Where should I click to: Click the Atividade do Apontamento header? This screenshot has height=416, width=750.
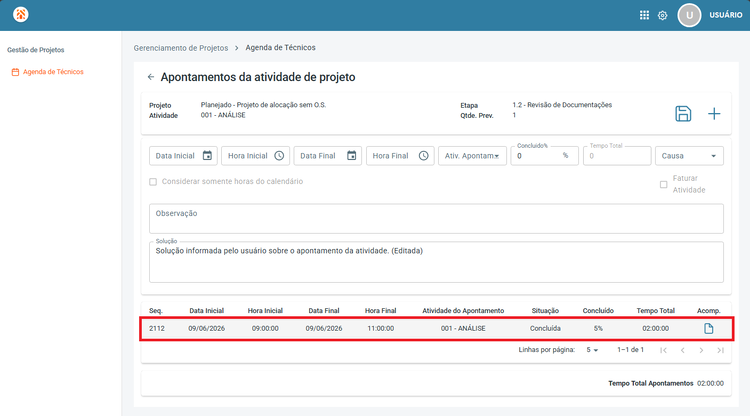[463, 311]
